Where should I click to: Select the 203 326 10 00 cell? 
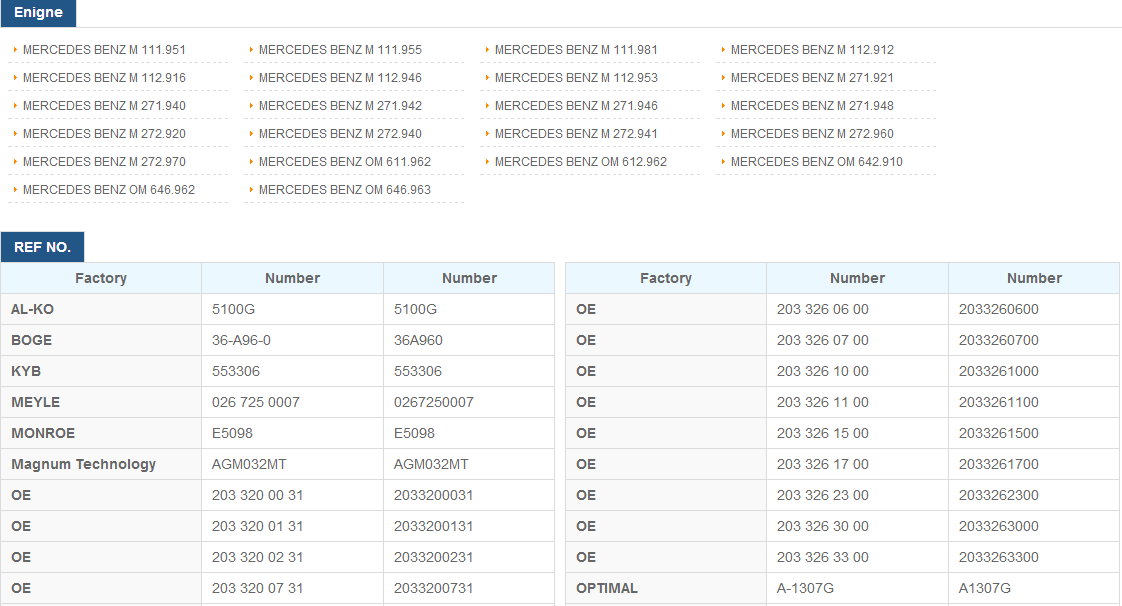click(x=857, y=371)
